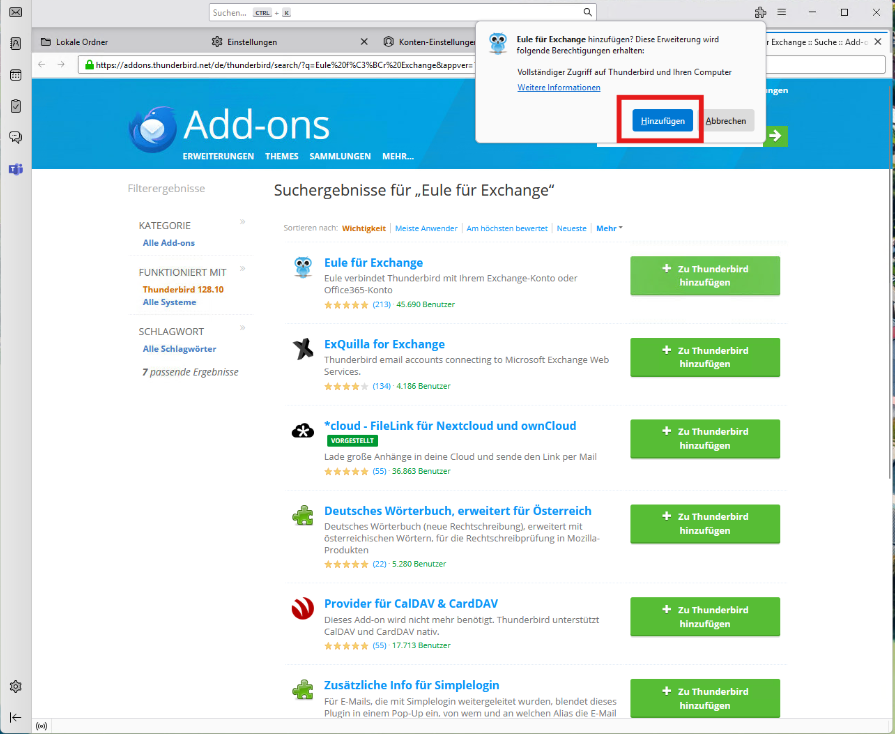Open the Weitere Informationen link
The image size is (895, 734).
click(559, 87)
